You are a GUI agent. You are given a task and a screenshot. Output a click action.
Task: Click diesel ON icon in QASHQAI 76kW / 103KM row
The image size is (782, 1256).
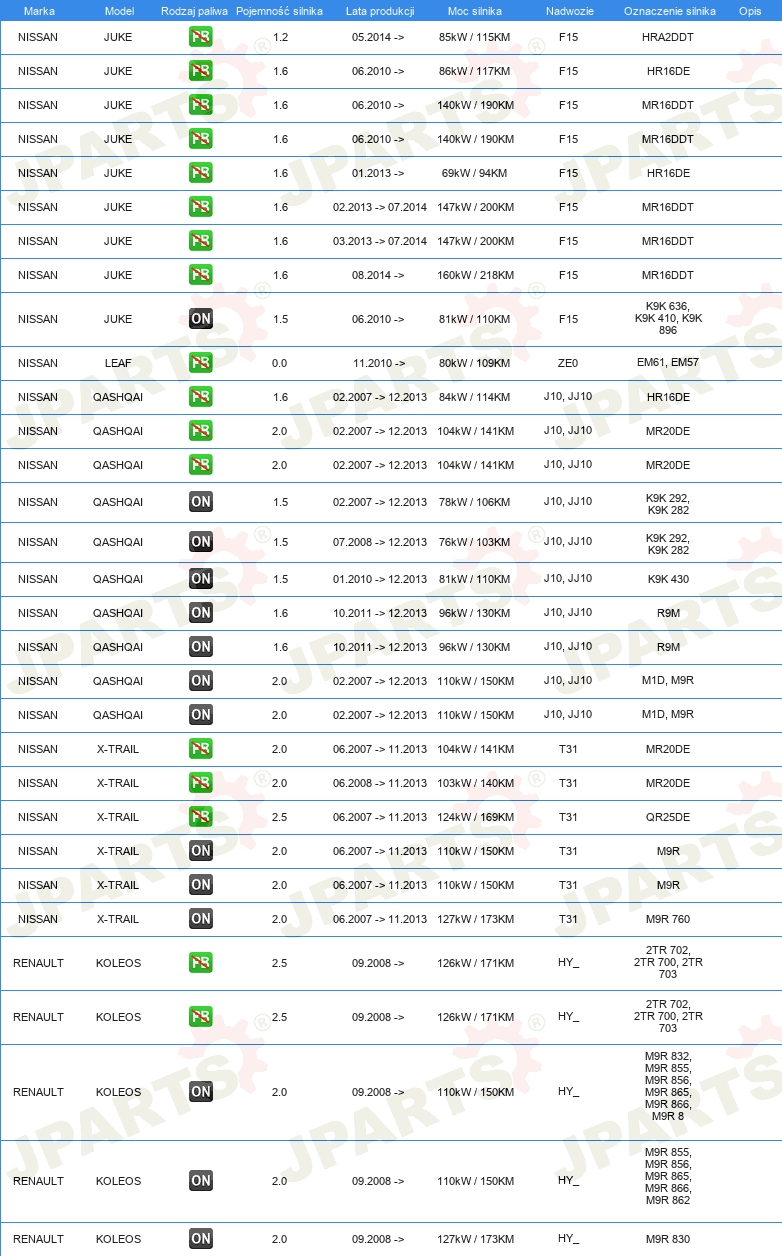[200, 542]
